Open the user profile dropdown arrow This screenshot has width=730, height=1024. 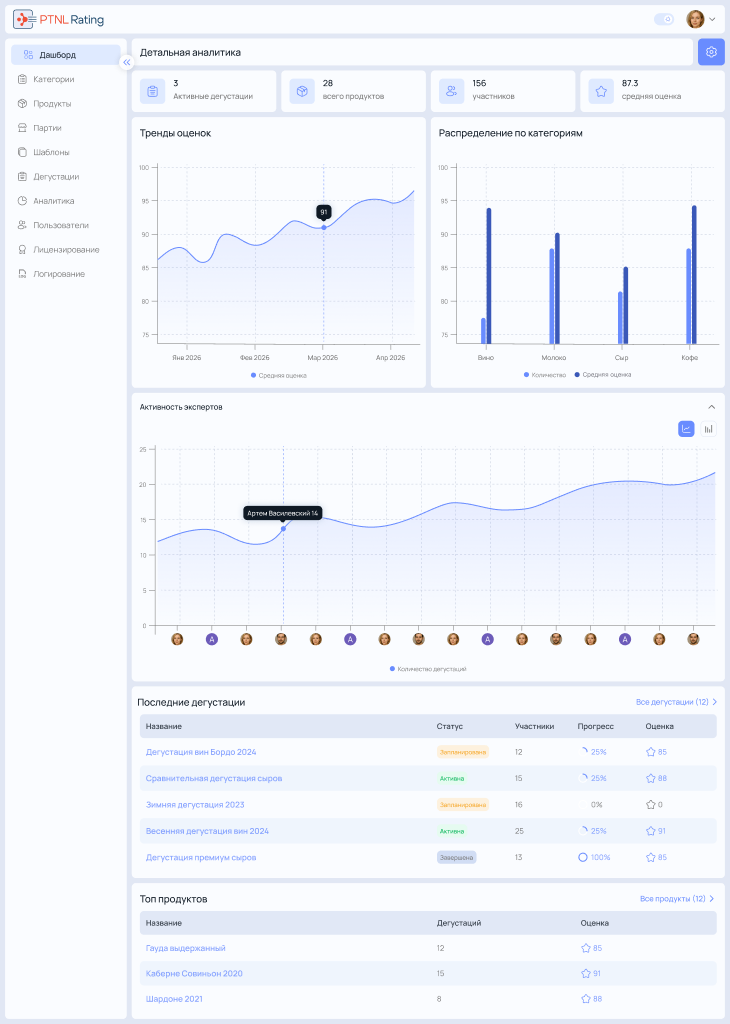coord(712,20)
